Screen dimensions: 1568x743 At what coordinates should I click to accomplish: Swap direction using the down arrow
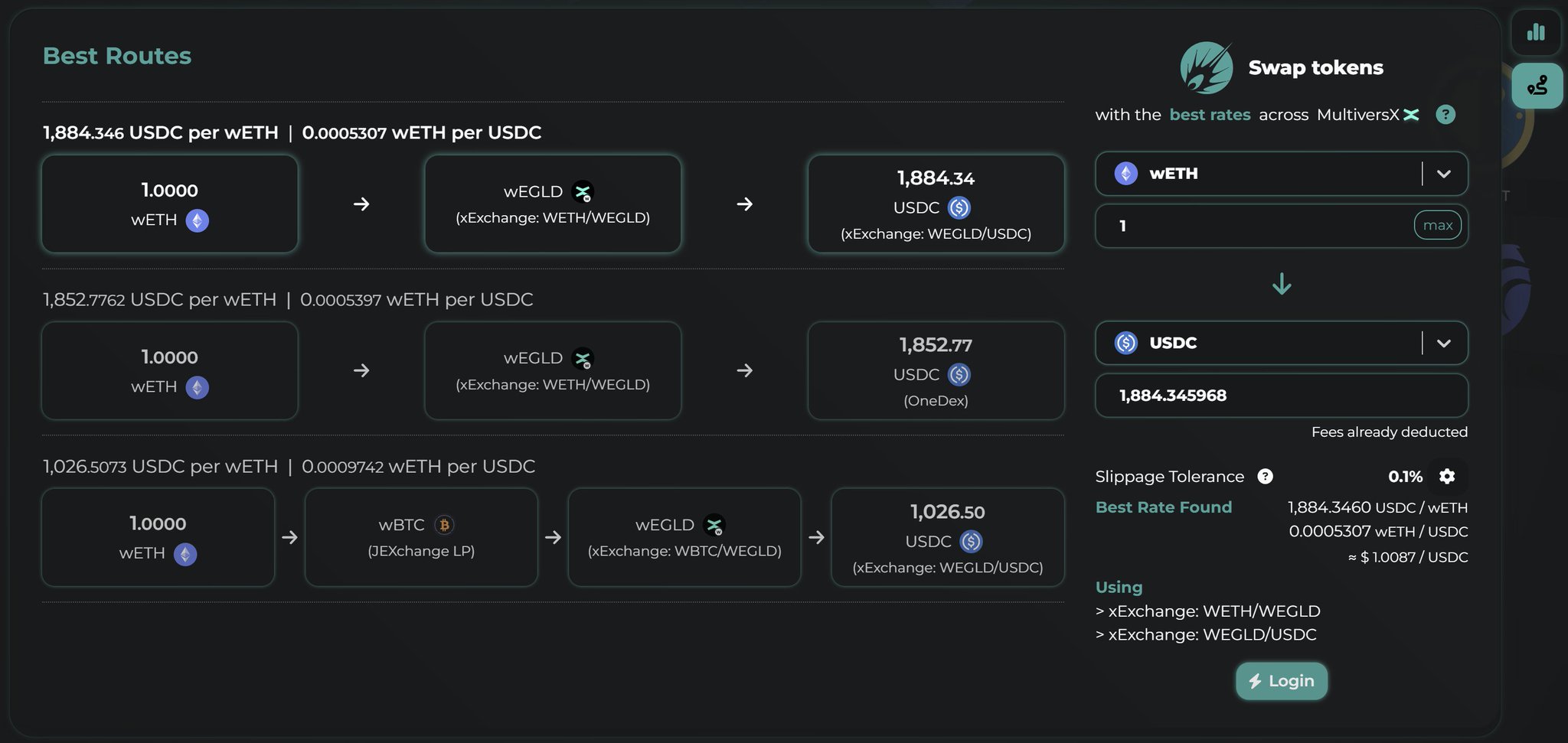point(1282,285)
